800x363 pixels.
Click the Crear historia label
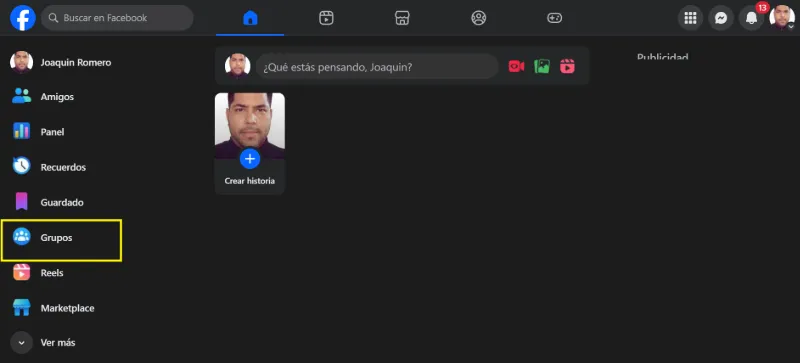(x=249, y=181)
